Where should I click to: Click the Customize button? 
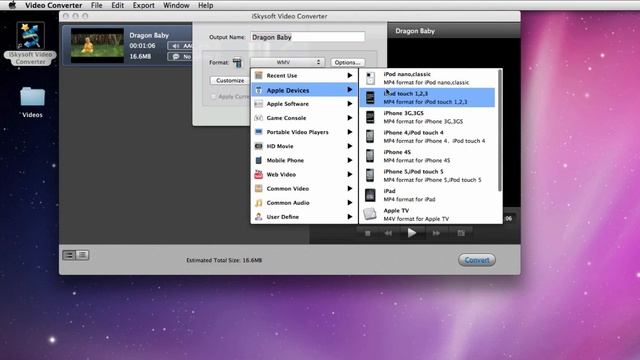(x=230, y=80)
